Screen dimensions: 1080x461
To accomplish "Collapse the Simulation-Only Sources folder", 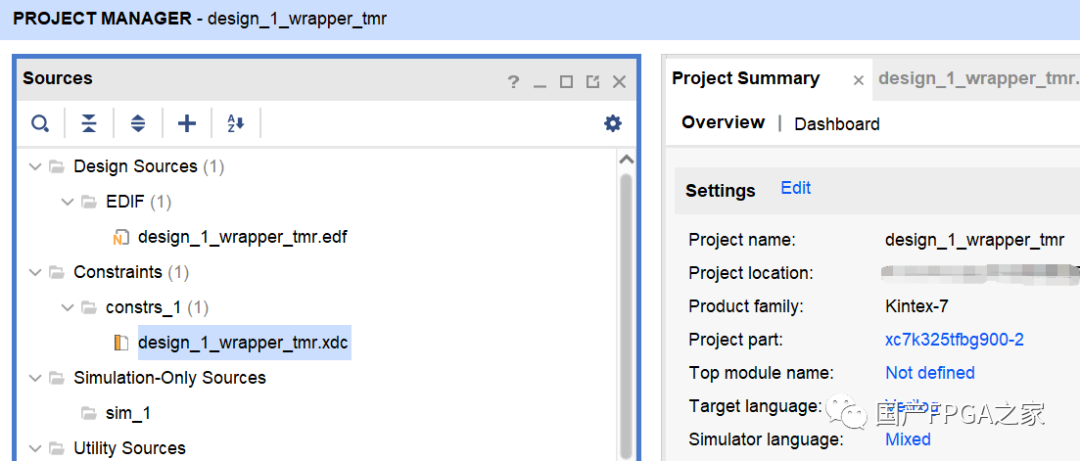I will pos(36,378).
